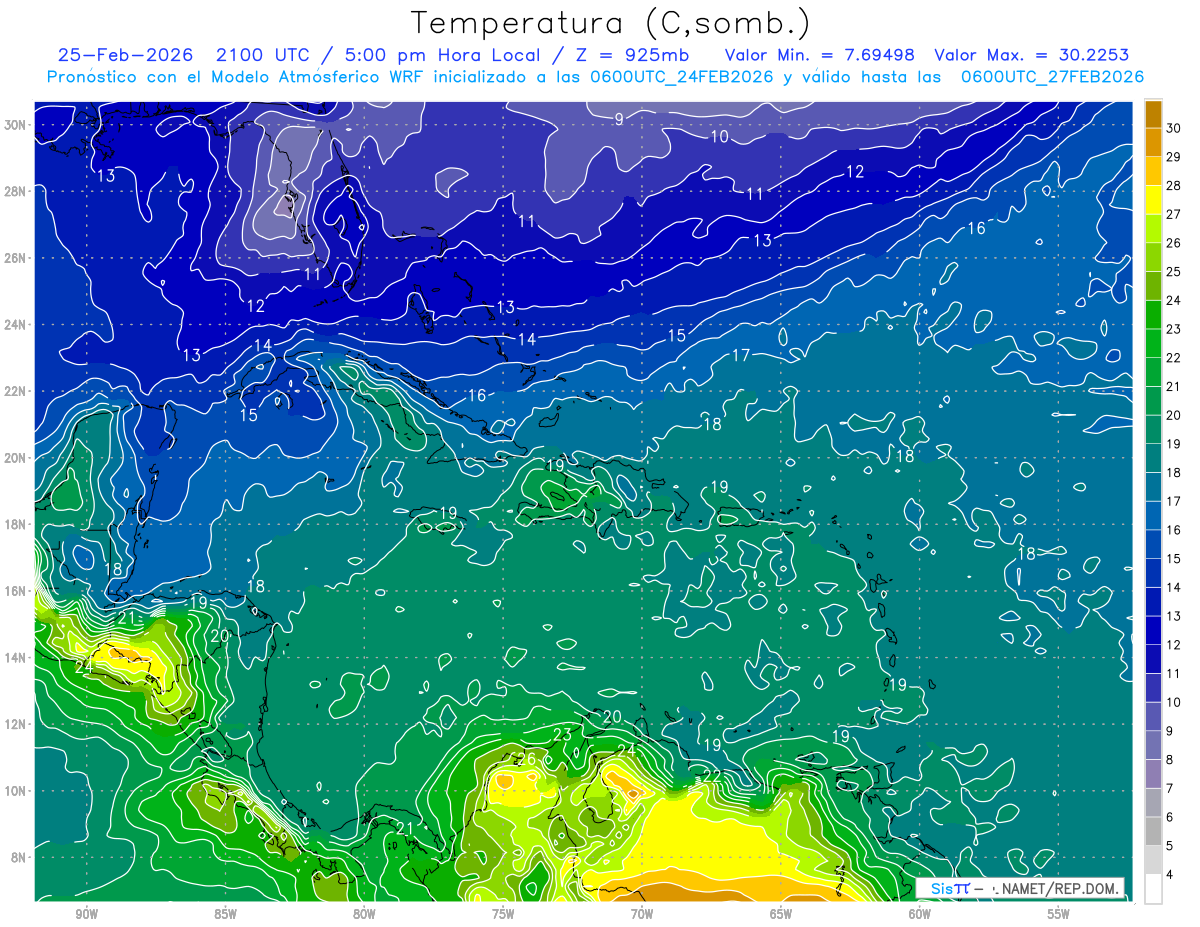The height and width of the screenshot is (927, 1200).
Task: Click the '18N' latitude axis label
Action: click(16, 524)
